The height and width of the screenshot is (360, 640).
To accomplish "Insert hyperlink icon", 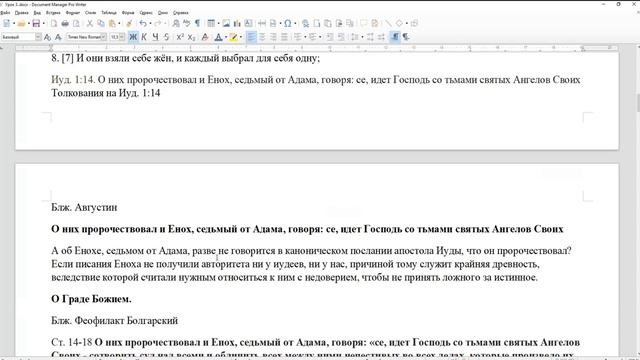I will point(305,24).
